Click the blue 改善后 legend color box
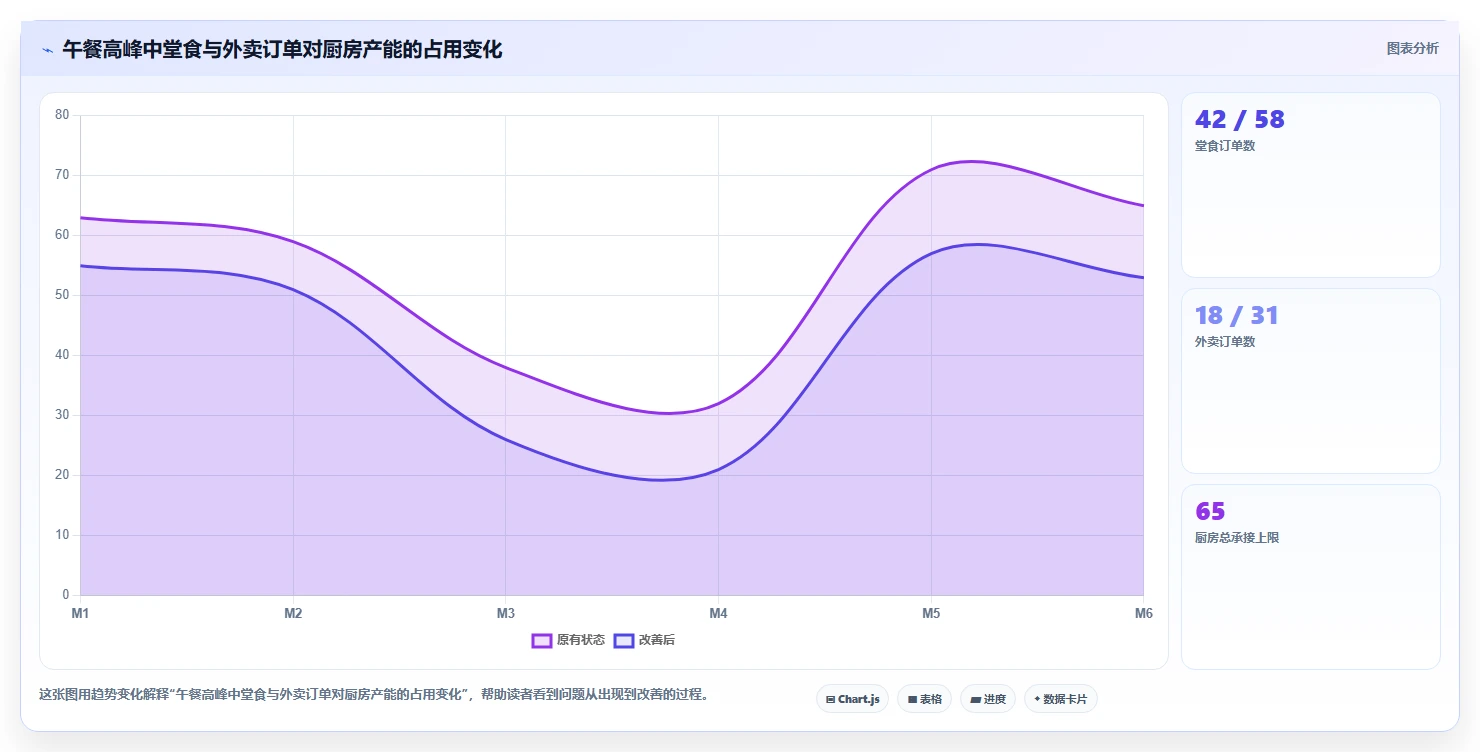The height and width of the screenshot is (752, 1480). [x=624, y=640]
